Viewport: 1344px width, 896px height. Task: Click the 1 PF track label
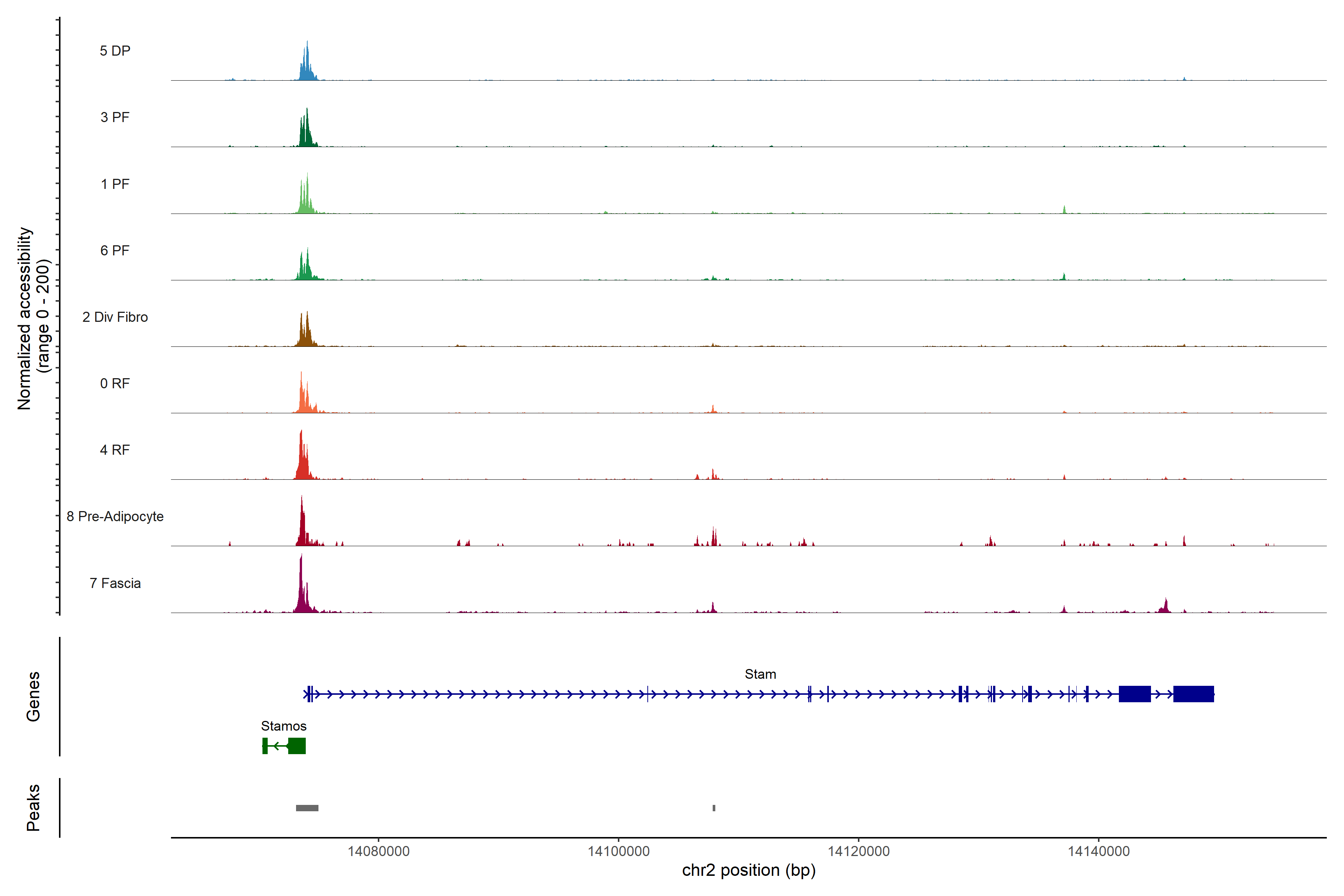click(x=115, y=184)
